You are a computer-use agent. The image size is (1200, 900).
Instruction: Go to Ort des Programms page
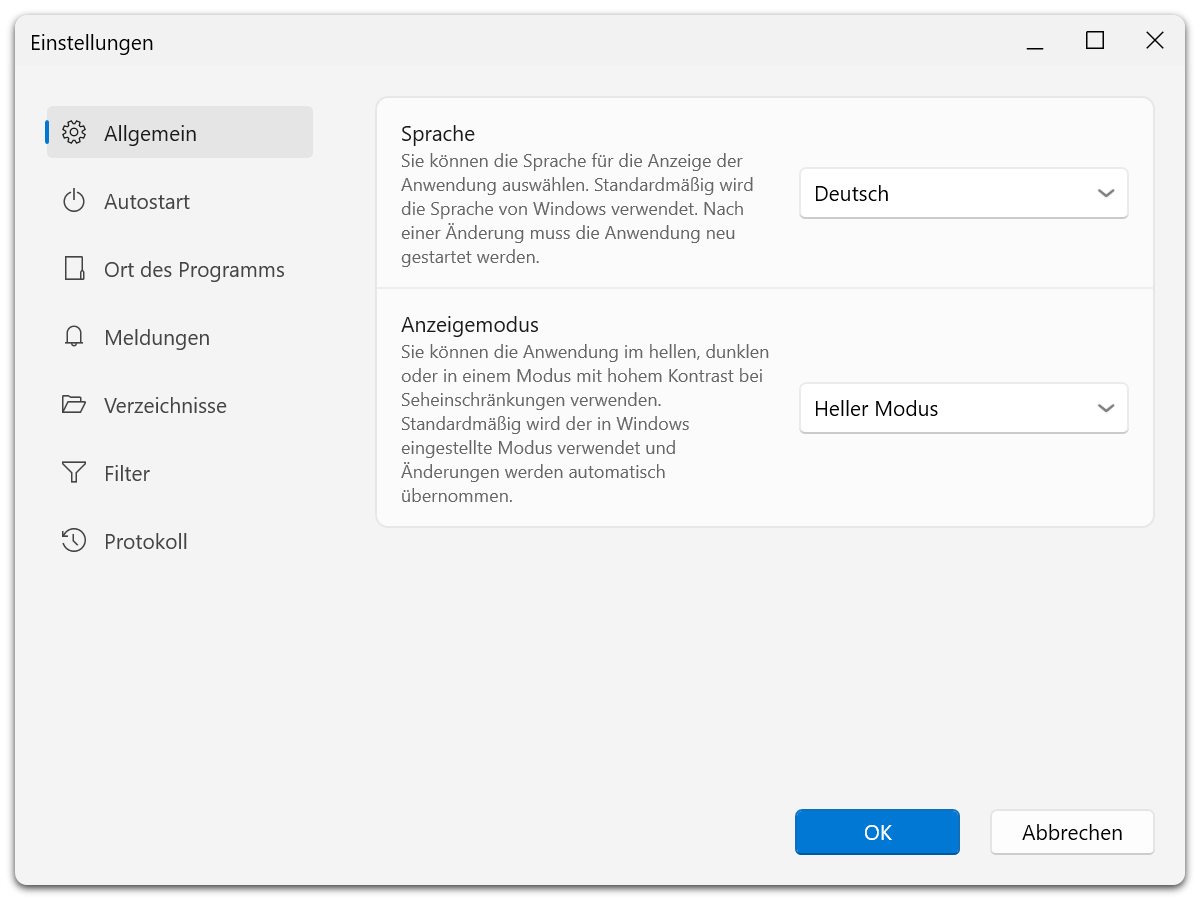coord(180,269)
